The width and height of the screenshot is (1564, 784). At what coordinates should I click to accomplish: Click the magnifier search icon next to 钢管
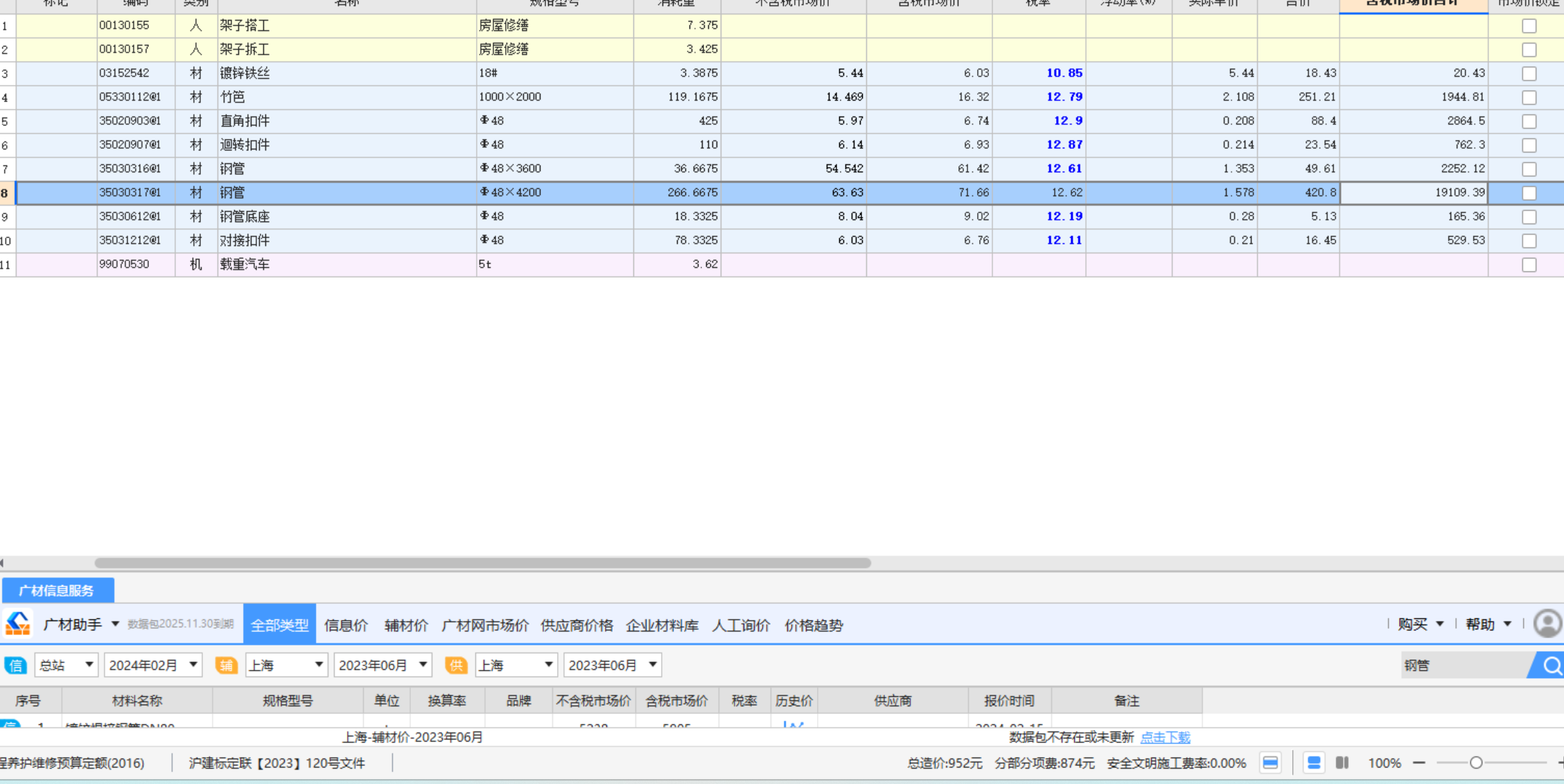coord(1551,666)
